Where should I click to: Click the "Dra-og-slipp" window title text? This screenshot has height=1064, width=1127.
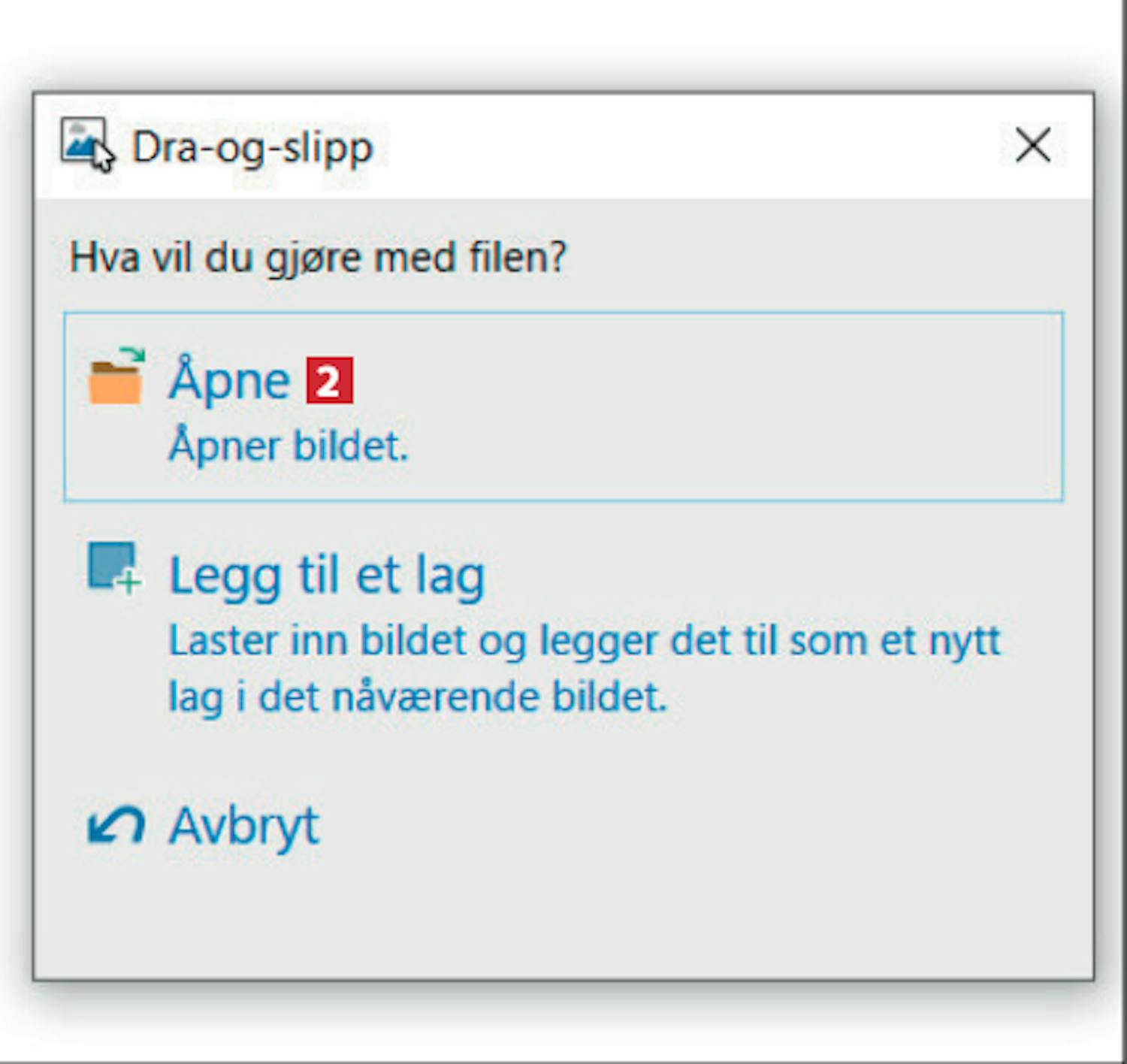coord(252,147)
